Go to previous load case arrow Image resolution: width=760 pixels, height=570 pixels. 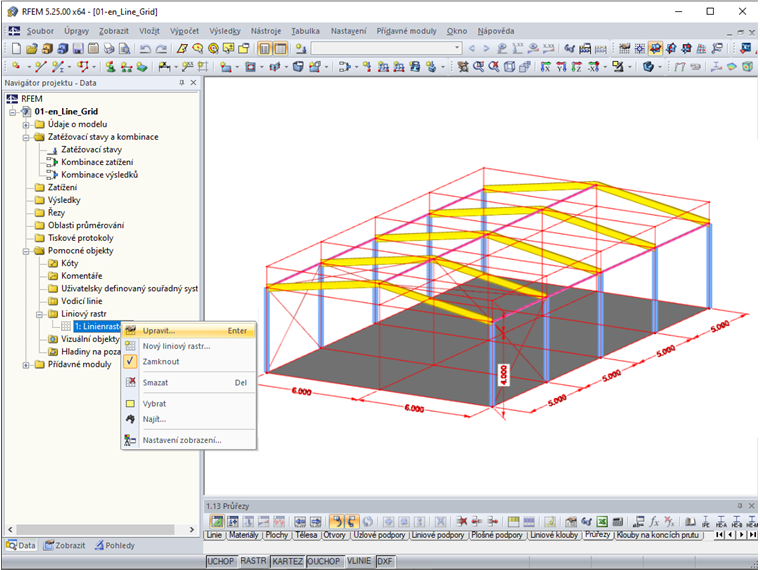coord(472,48)
